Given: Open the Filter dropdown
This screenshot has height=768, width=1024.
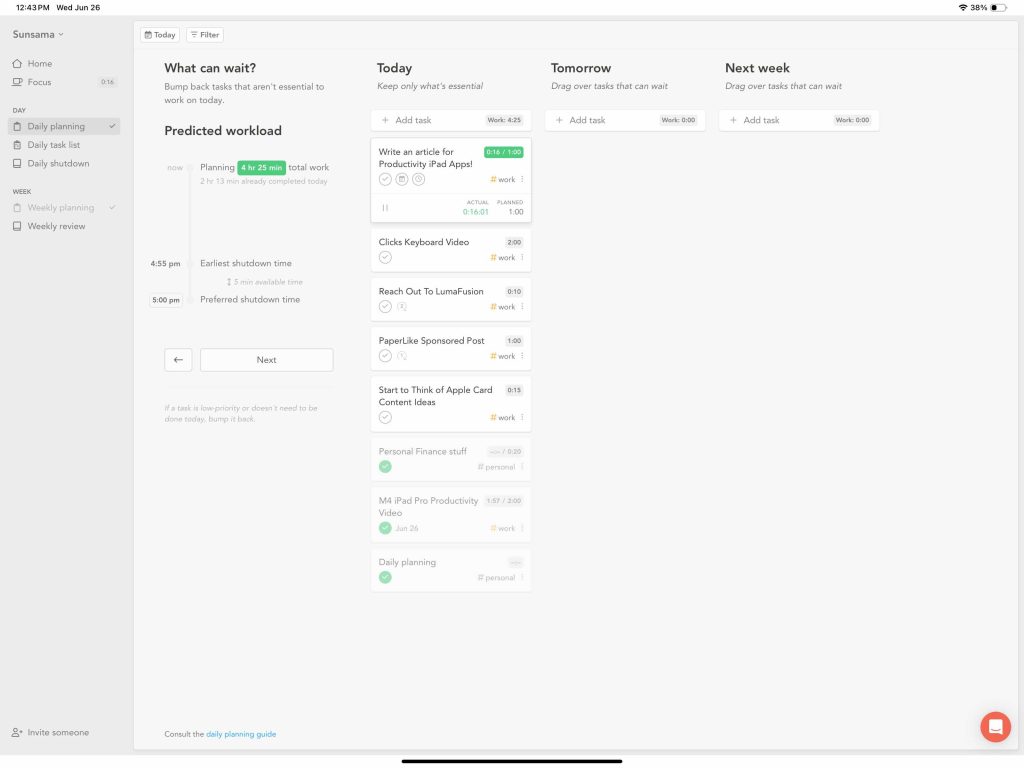Looking at the screenshot, I should [x=205, y=35].
